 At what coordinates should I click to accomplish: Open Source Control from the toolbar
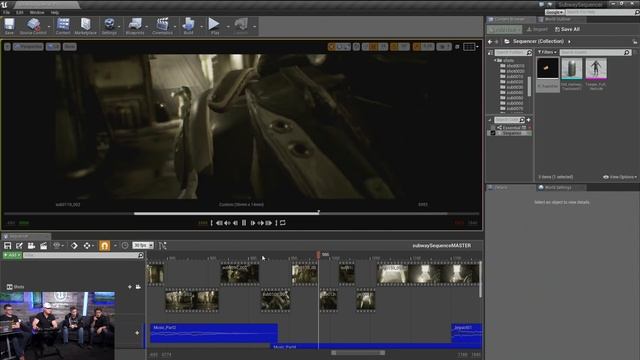coord(33,26)
